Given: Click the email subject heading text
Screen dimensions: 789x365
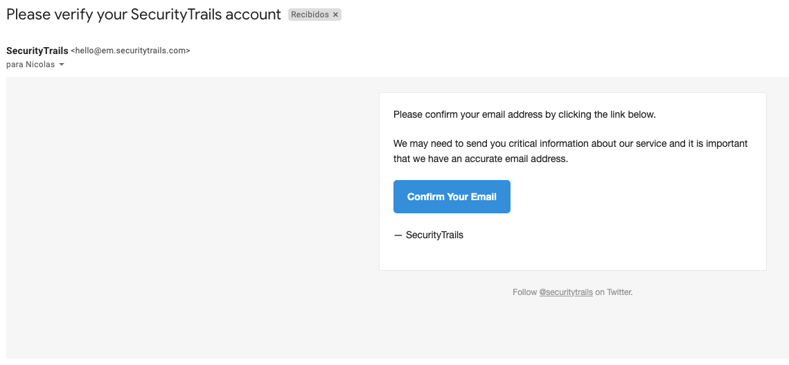Looking at the screenshot, I should point(143,15).
